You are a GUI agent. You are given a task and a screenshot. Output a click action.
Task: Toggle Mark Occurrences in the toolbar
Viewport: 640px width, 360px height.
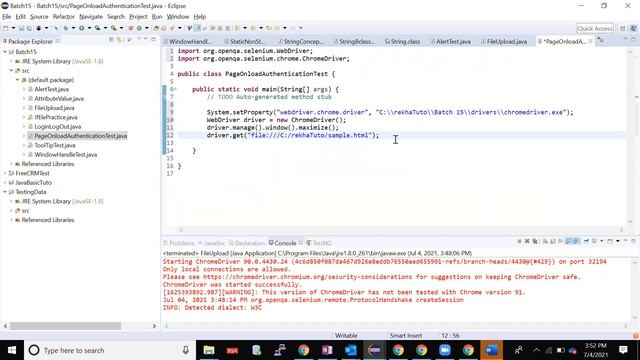pos(197,28)
